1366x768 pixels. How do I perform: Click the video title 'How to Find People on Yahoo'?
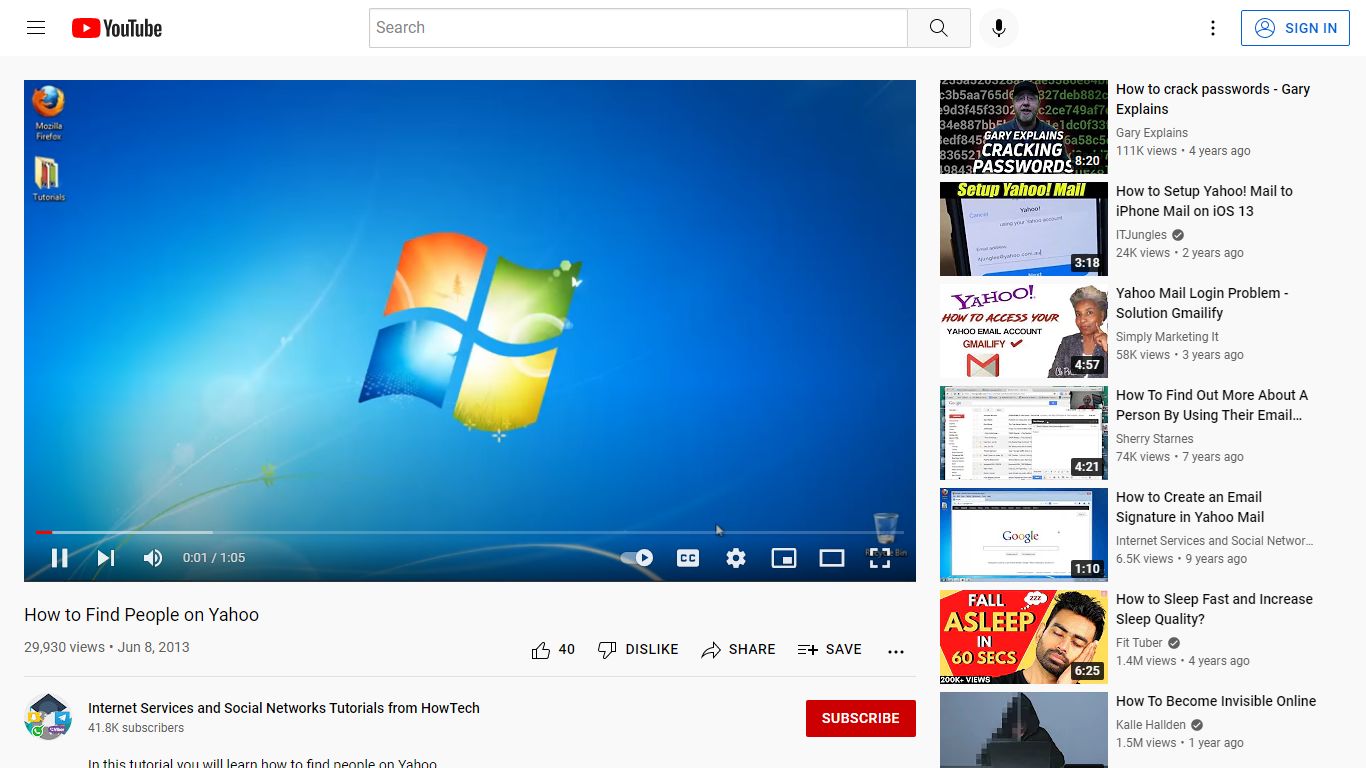(x=141, y=615)
